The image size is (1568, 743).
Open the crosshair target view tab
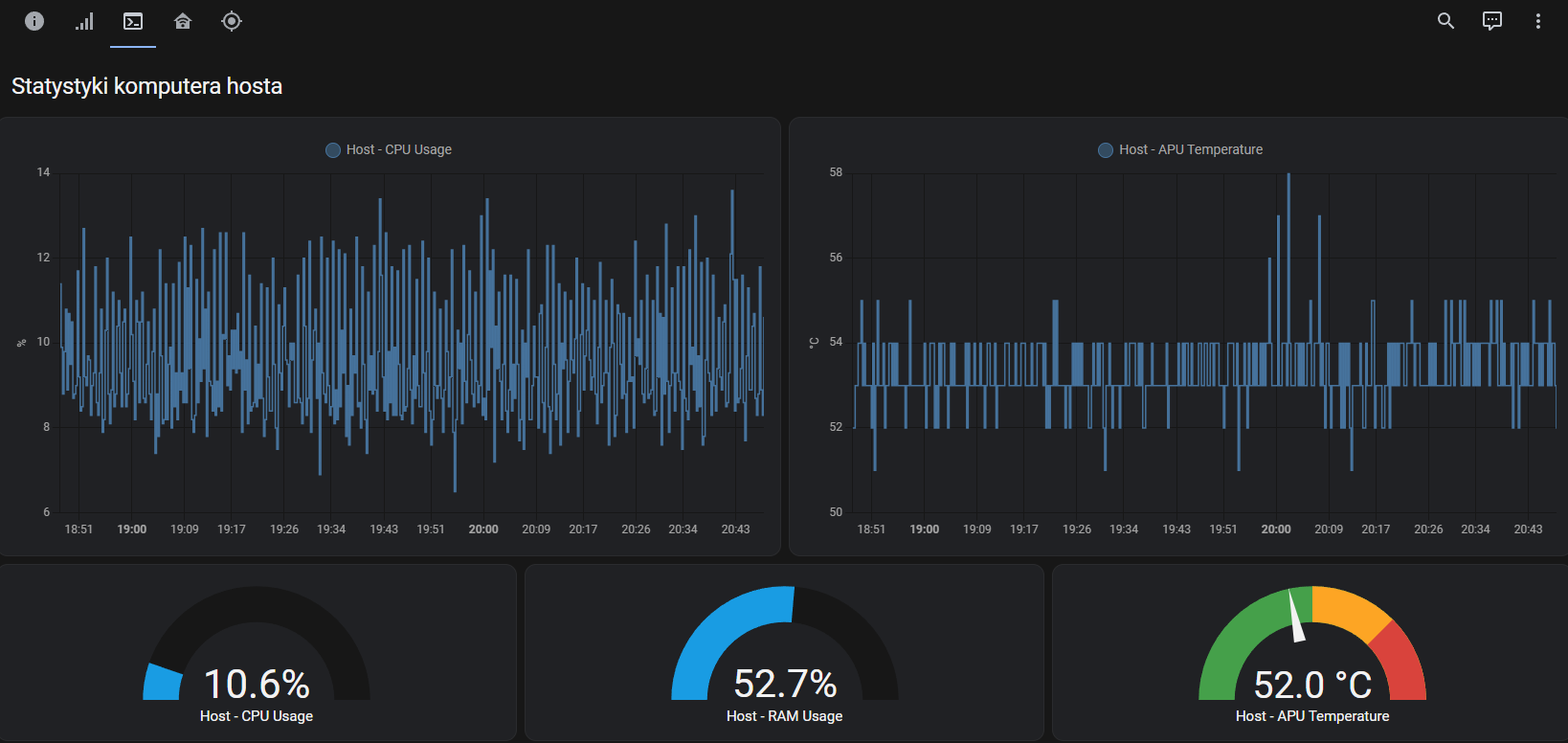(x=232, y=21)
